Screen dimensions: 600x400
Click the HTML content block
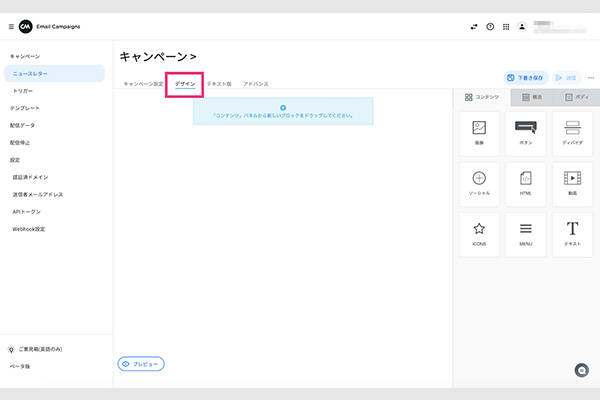pos(526,183)
